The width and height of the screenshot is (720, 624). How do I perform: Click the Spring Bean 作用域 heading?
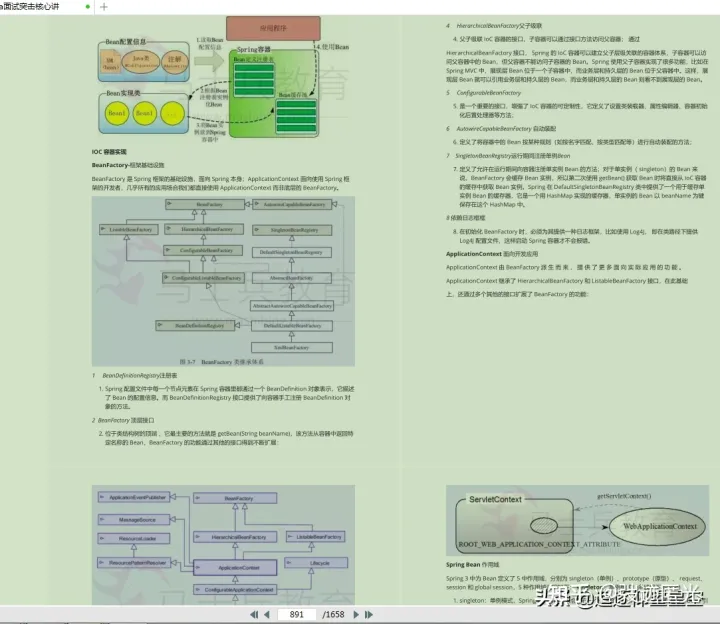point(472,565)
